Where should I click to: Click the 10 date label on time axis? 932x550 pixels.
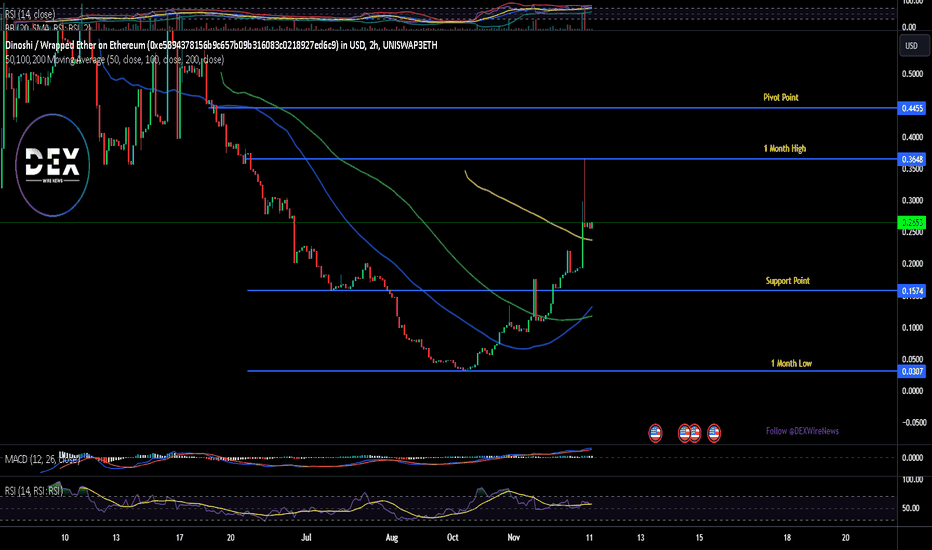(x=64, y=538)
